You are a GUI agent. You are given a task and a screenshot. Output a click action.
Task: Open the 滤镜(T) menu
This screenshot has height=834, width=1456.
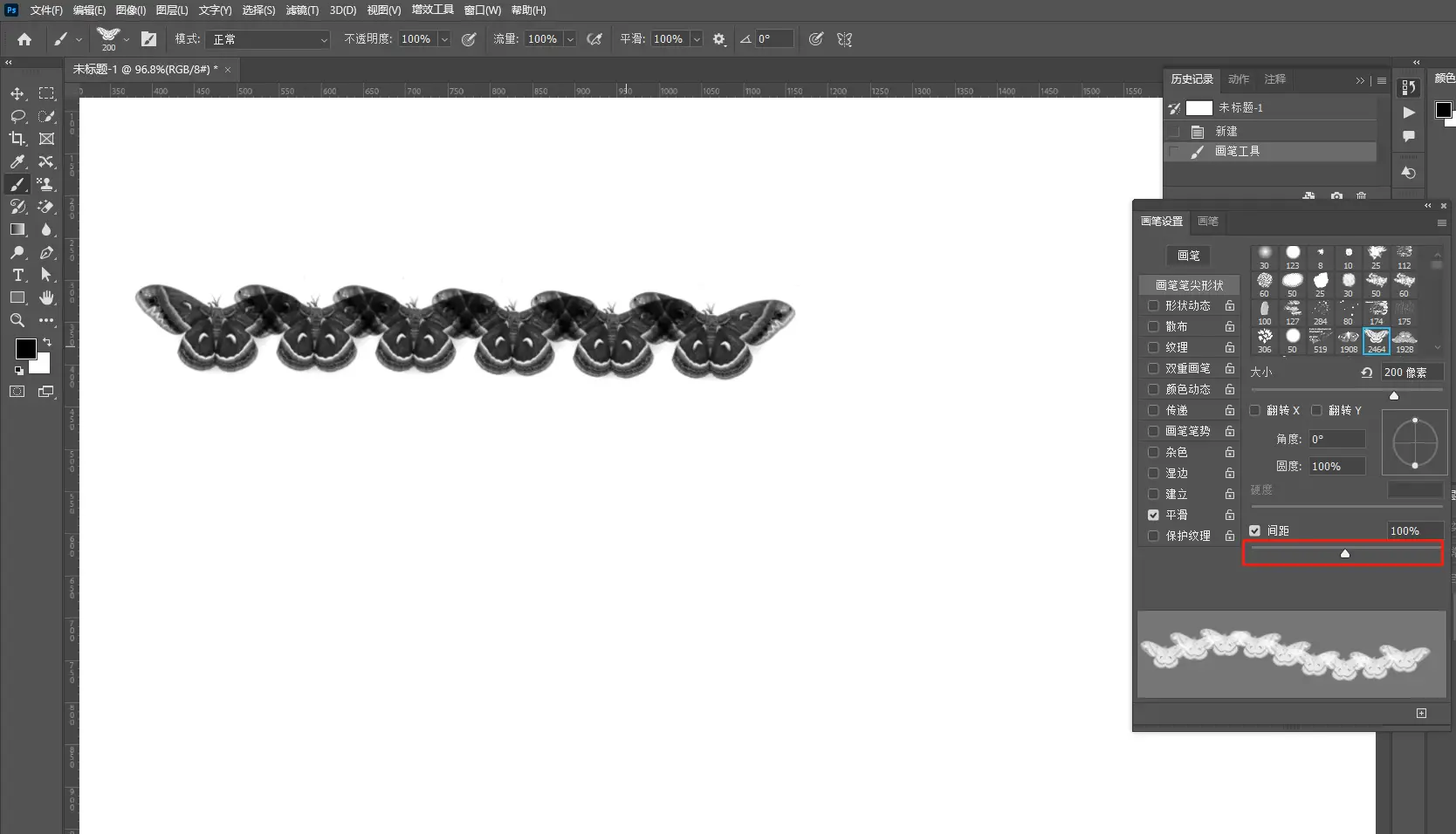pyautogui.click(x=302, y=10)
